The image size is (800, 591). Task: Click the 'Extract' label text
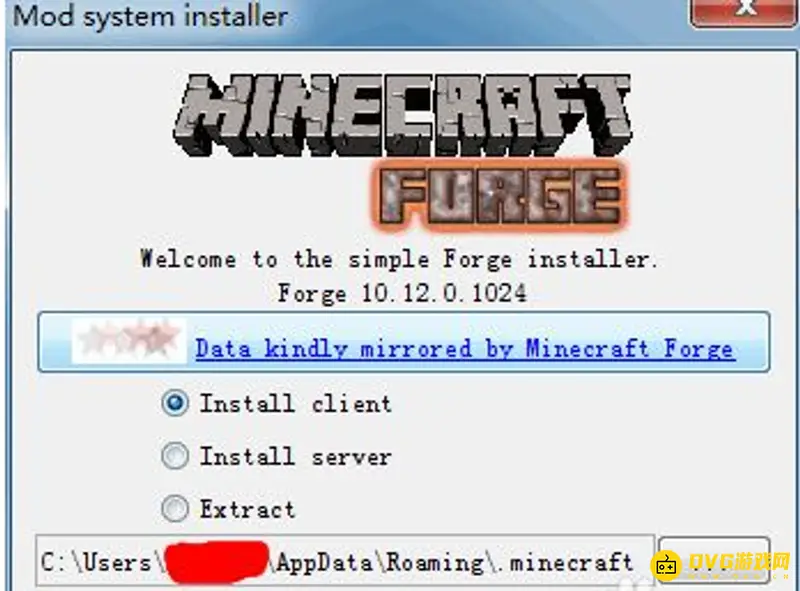pyautogui.click(x=247, y=509)
